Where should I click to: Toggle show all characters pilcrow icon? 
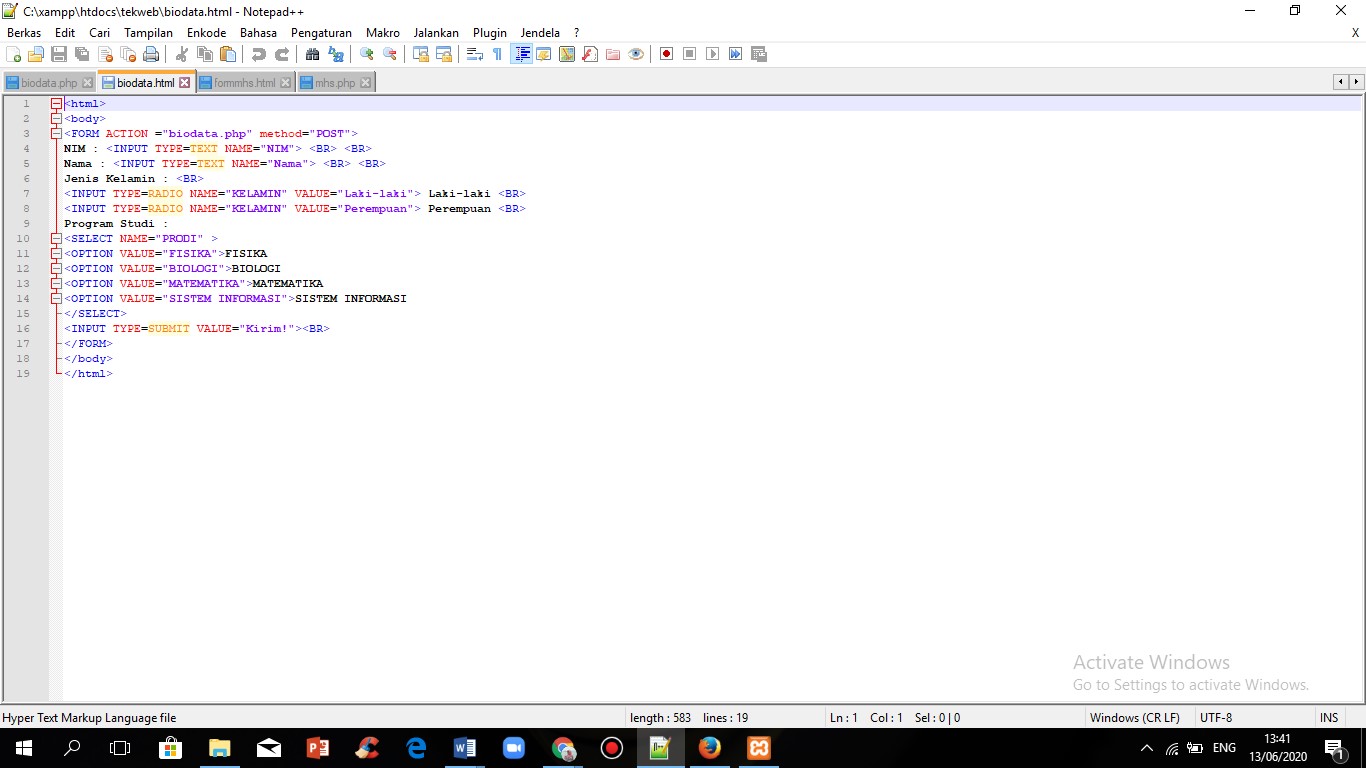497,54
